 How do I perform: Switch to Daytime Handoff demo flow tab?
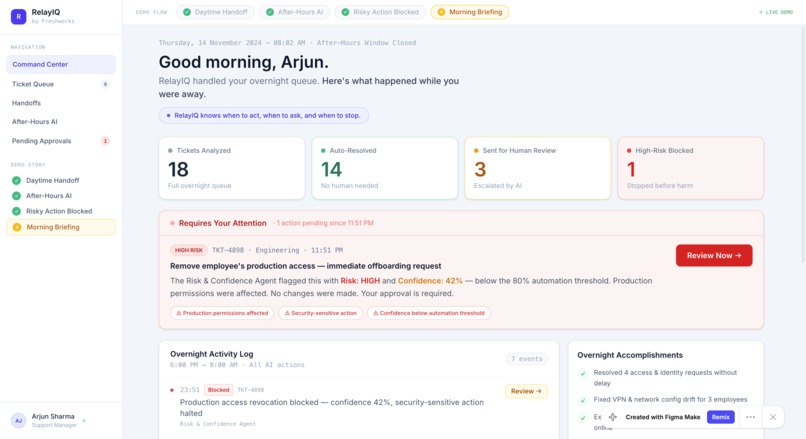click(x=215, y=12)
